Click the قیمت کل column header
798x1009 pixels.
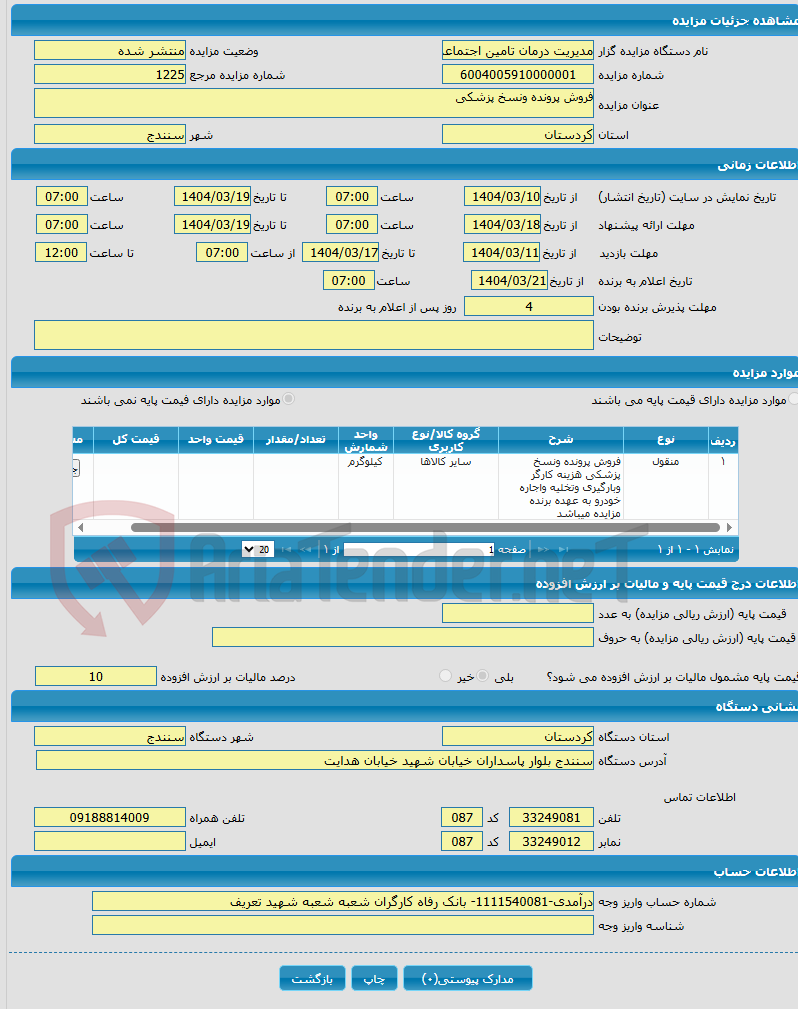click(136, 440)
